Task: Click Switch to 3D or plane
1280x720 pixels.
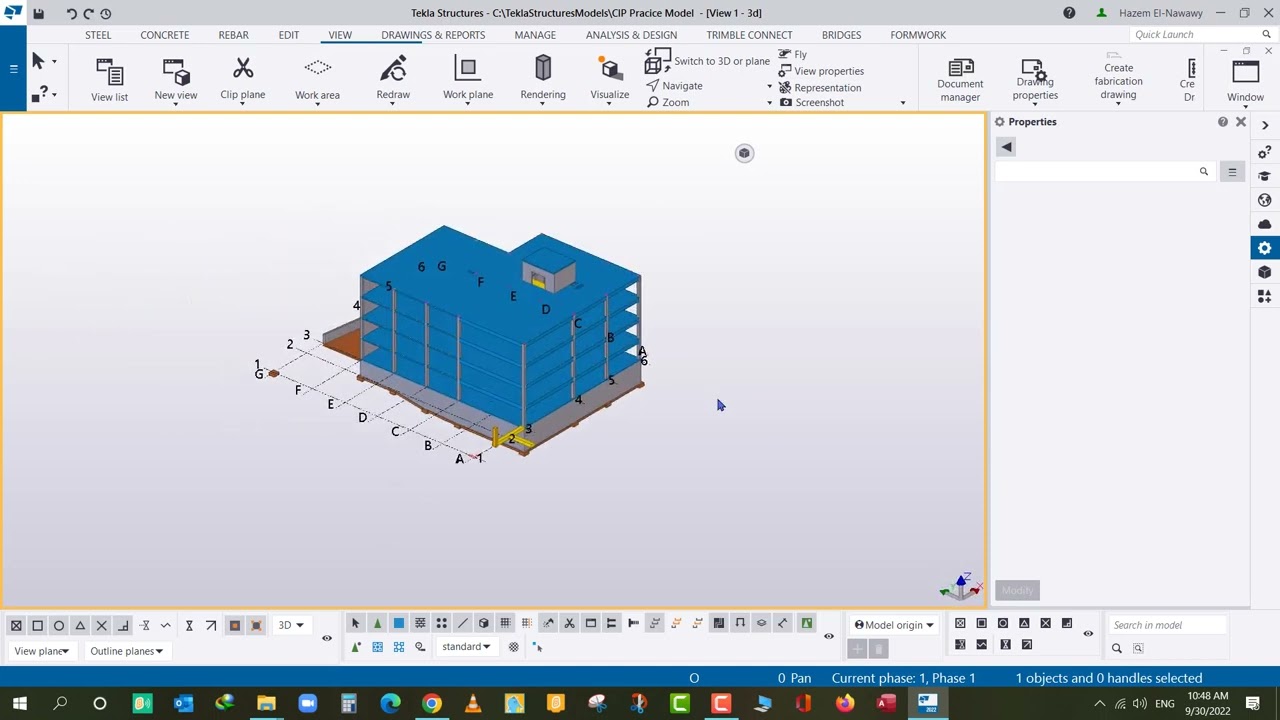Action: pyautogui.click(x=708, y=62)
